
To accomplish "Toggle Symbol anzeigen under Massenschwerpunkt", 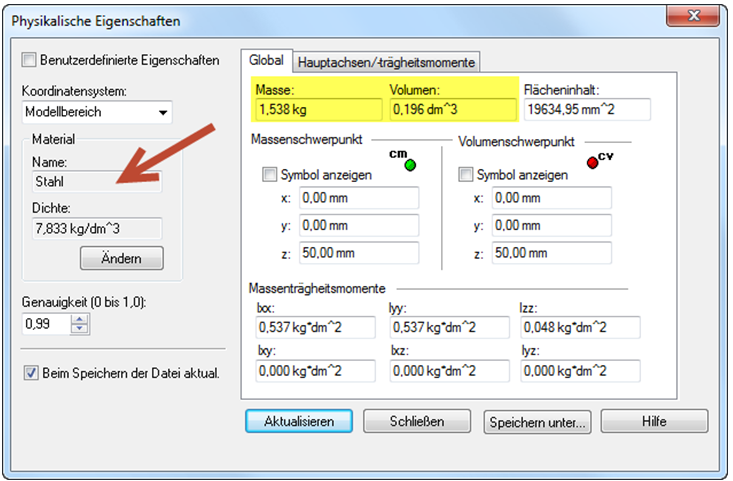I will coord(269,175).
